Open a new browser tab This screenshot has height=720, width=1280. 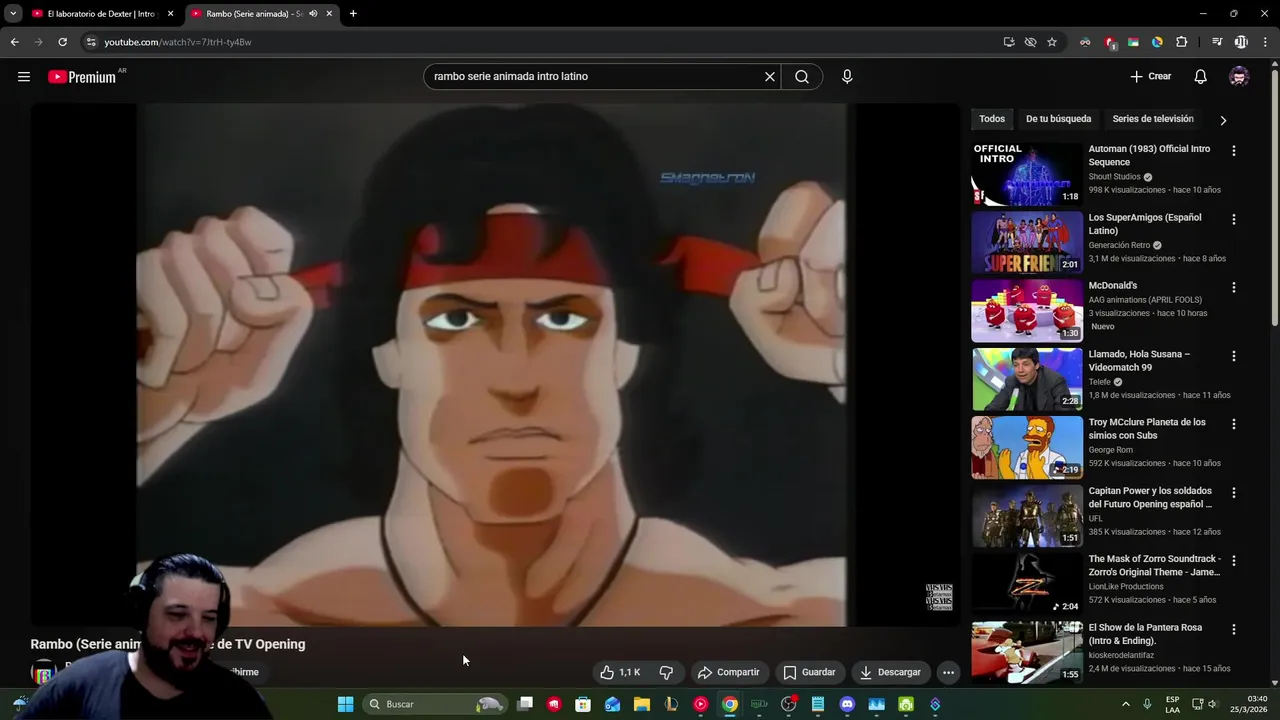(x=353, y=14)
